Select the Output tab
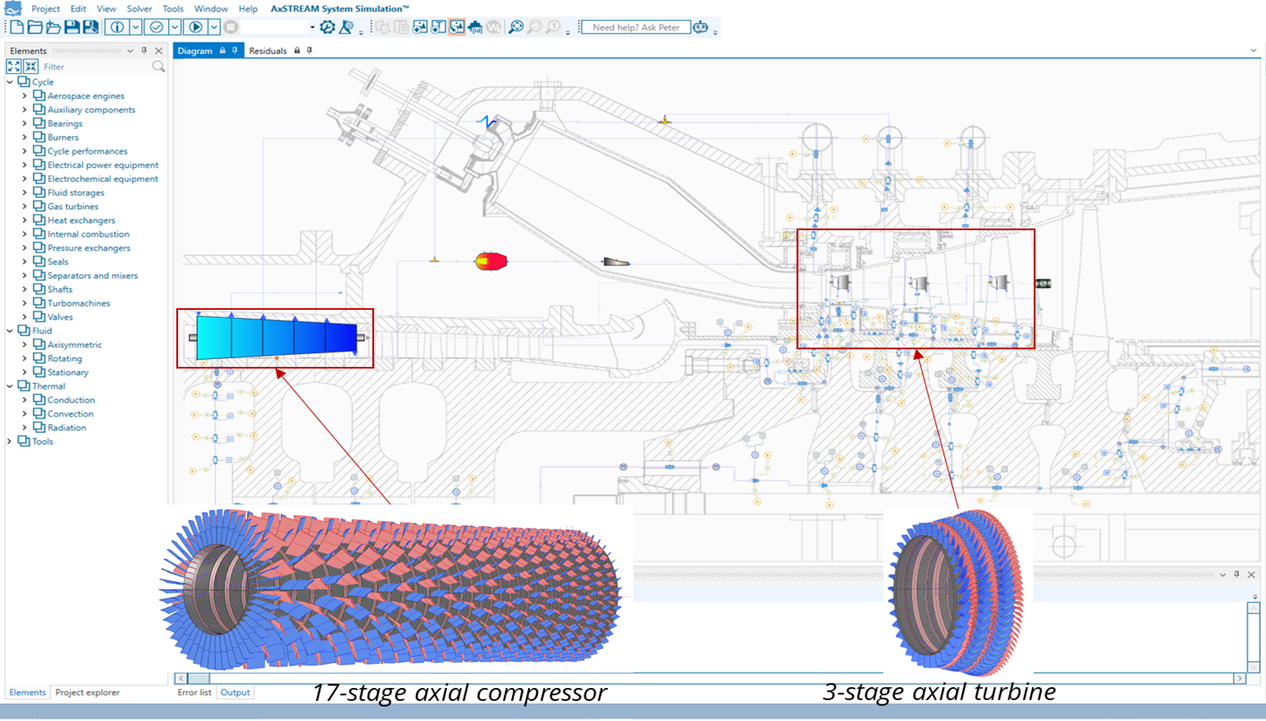The width and height of the screenshot is (1266, 721). click(235, 692)
